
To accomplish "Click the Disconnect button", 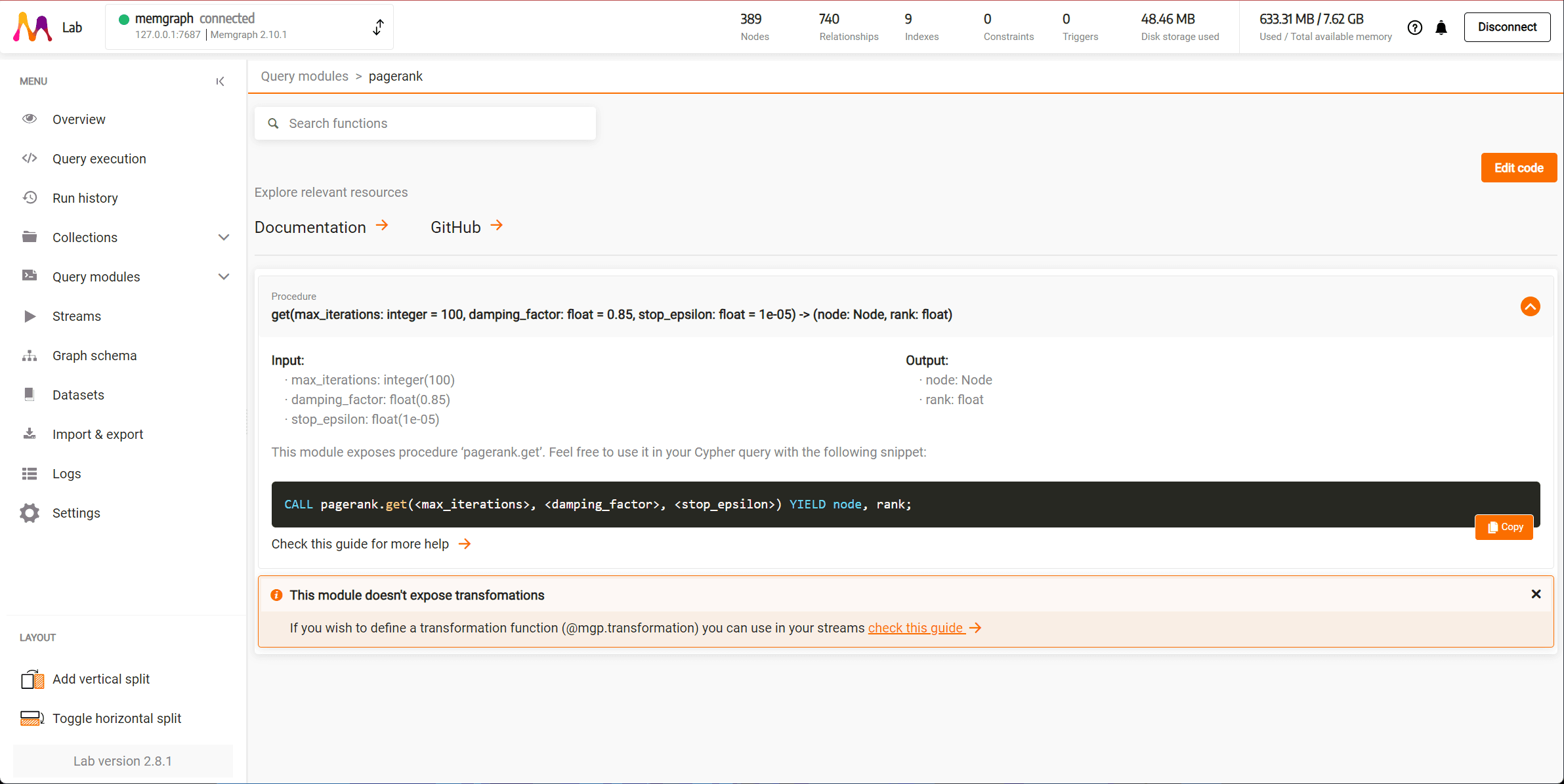I will point(1507,28).
